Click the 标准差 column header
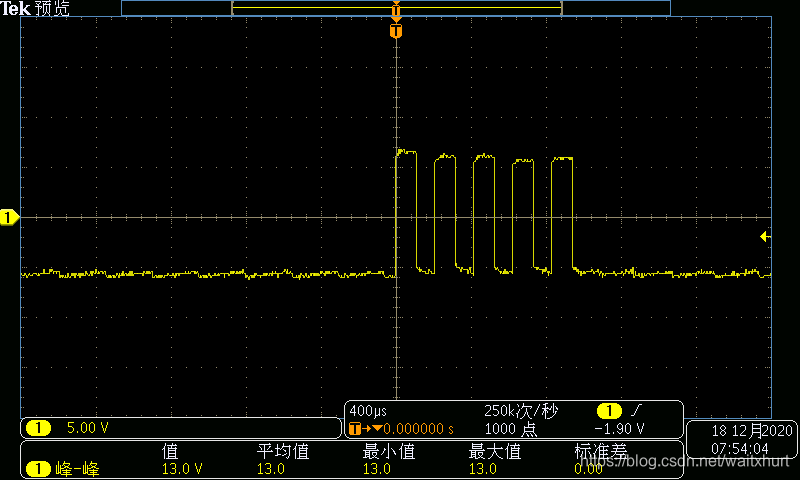800x480 pixels. 601,451
